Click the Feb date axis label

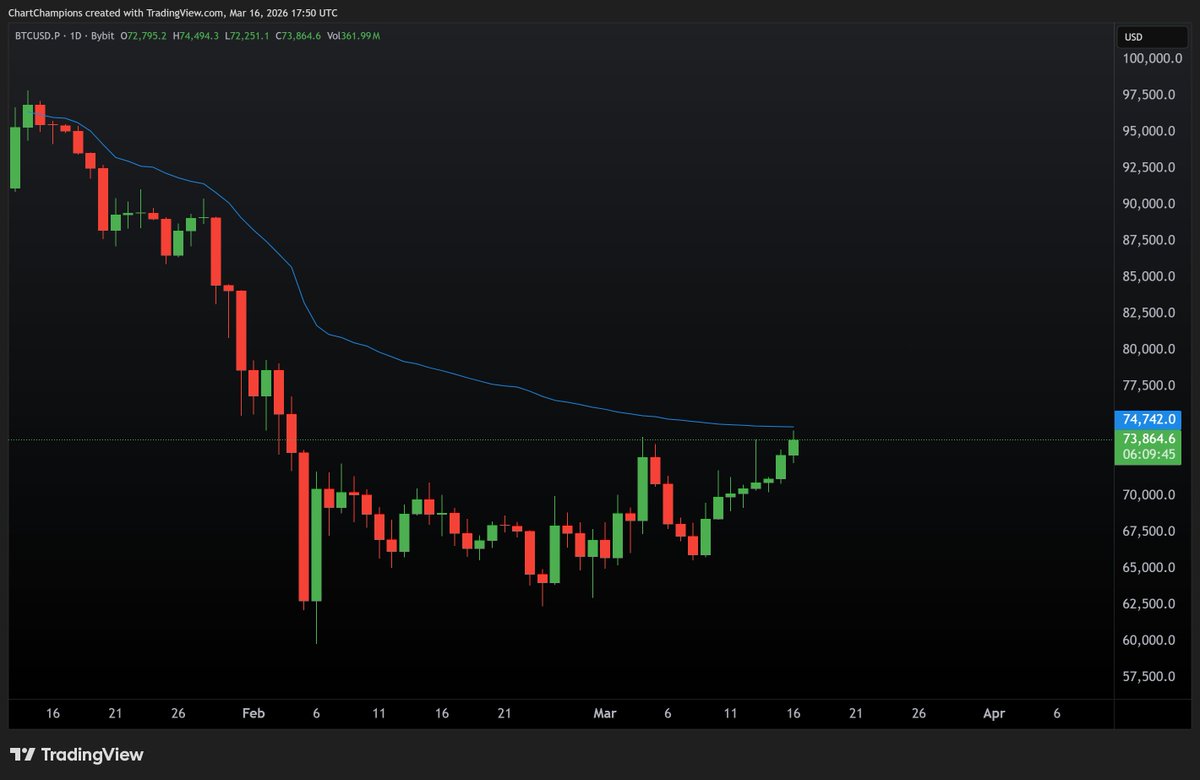(253, 714)
